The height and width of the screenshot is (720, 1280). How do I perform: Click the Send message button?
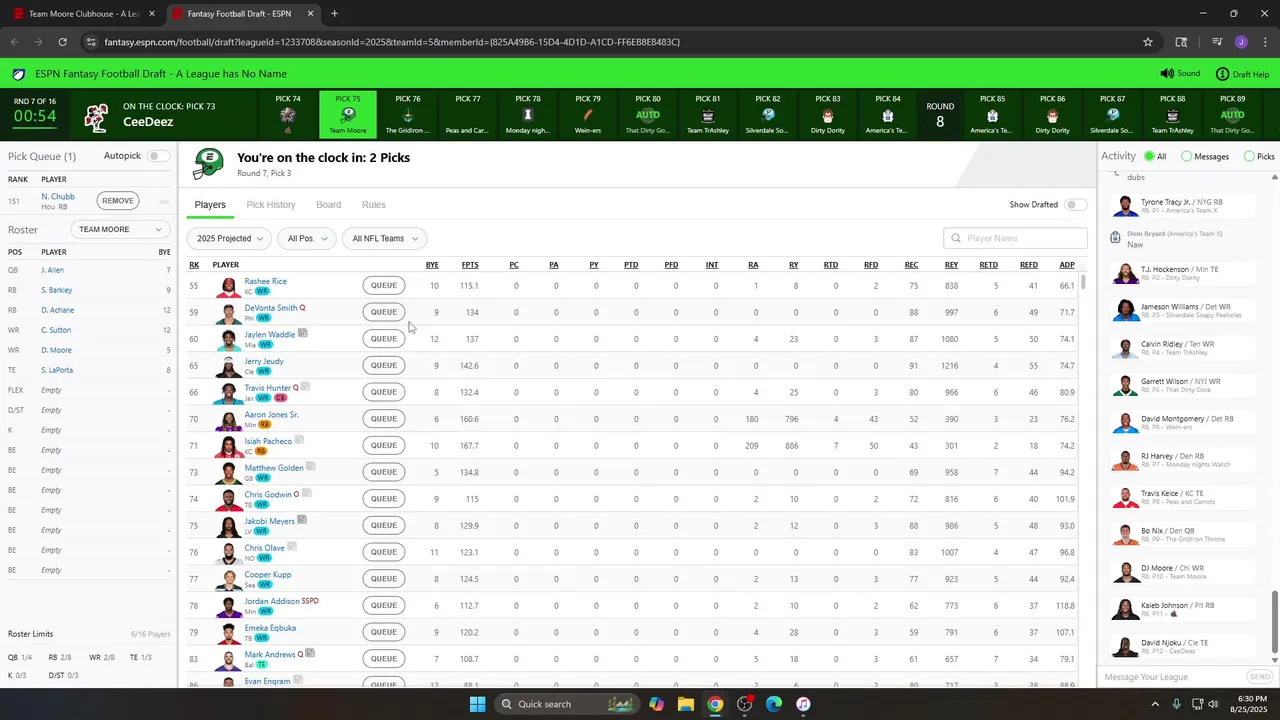click(1259, 677)
